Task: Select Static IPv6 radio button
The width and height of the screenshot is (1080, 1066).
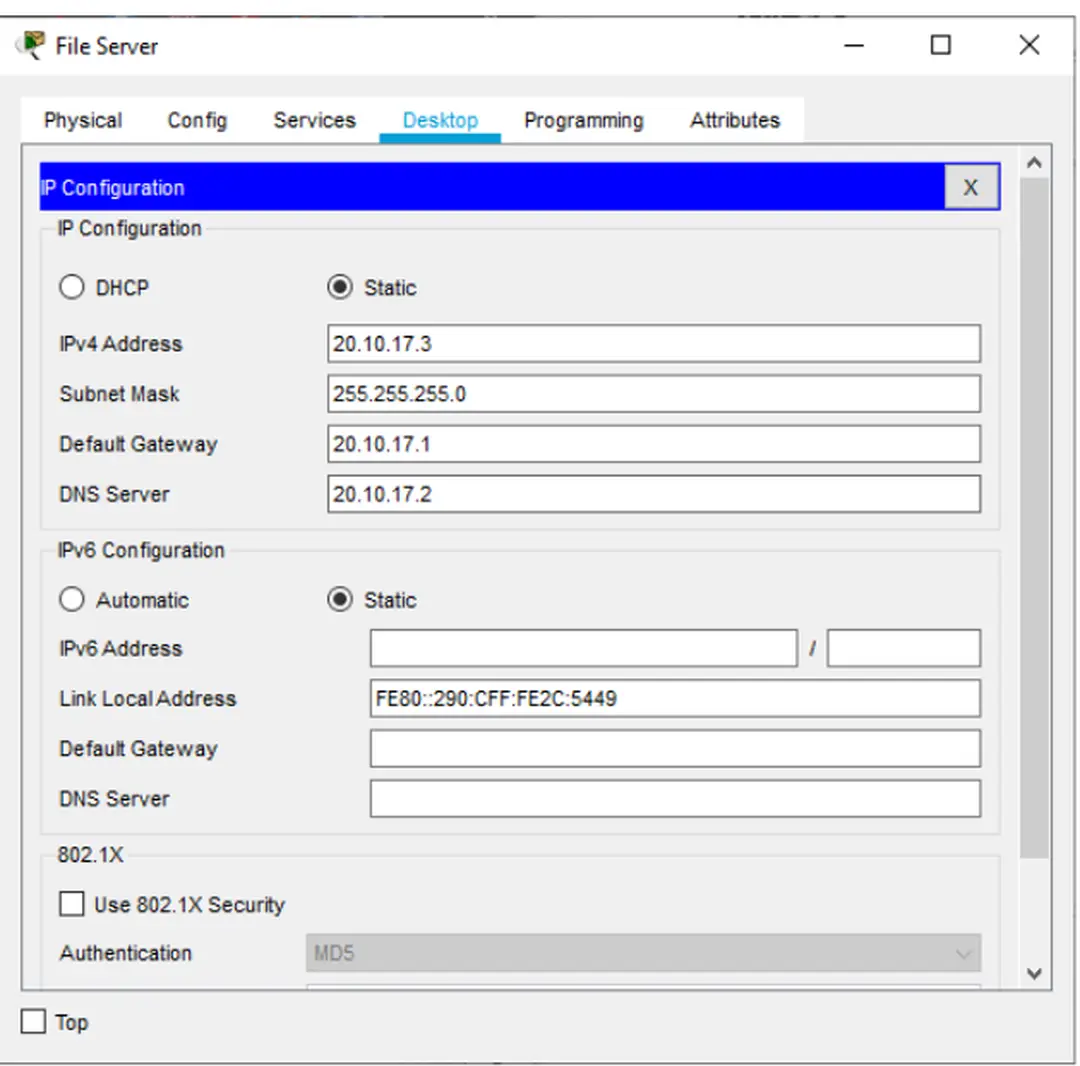Action: pyautogui.click(x=340, y=600)
